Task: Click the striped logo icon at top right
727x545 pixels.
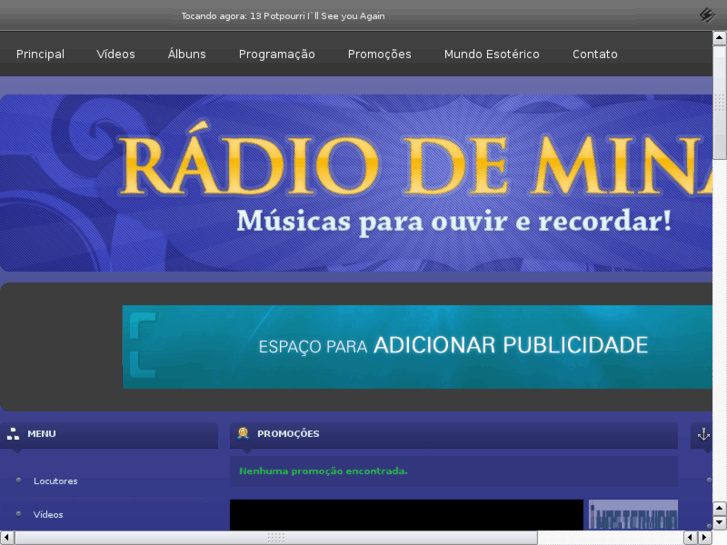Action: [707, 15]
